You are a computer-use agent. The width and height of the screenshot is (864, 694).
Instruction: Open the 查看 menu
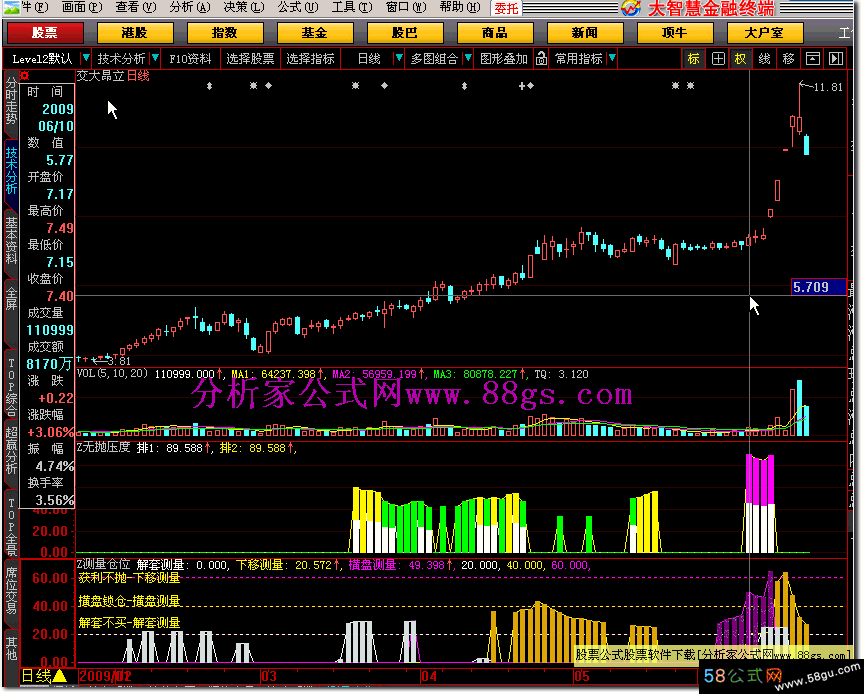click(x=136, y=7)
